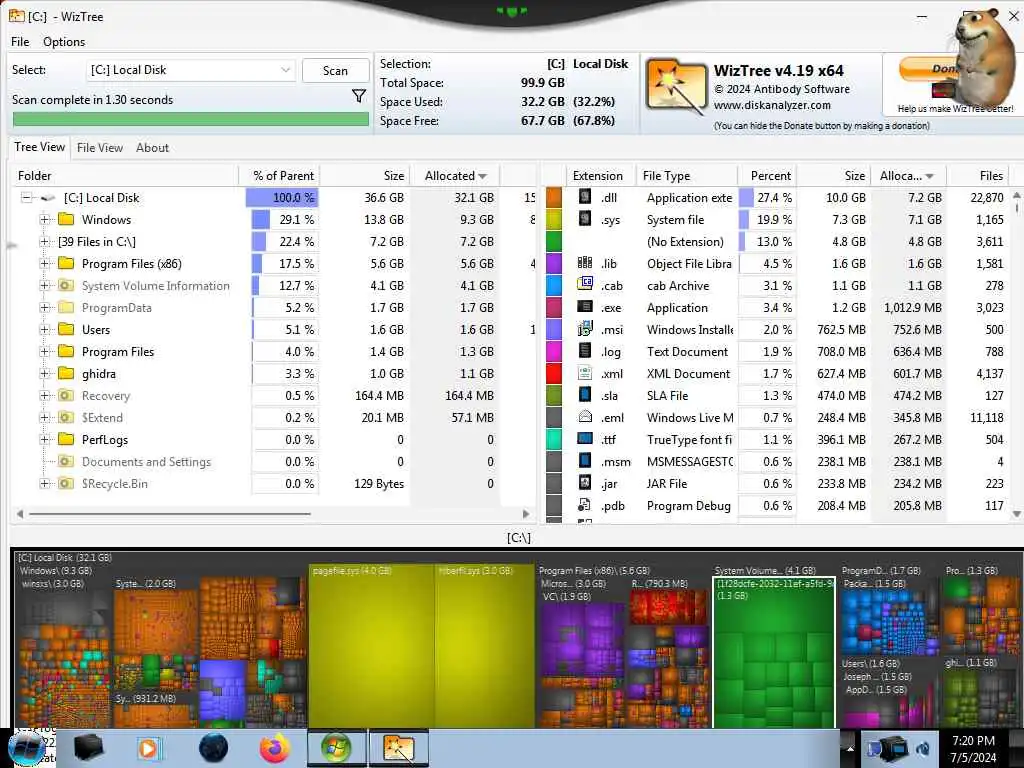Open the Options menu
1024x768 pixels.
coord(64,42)
